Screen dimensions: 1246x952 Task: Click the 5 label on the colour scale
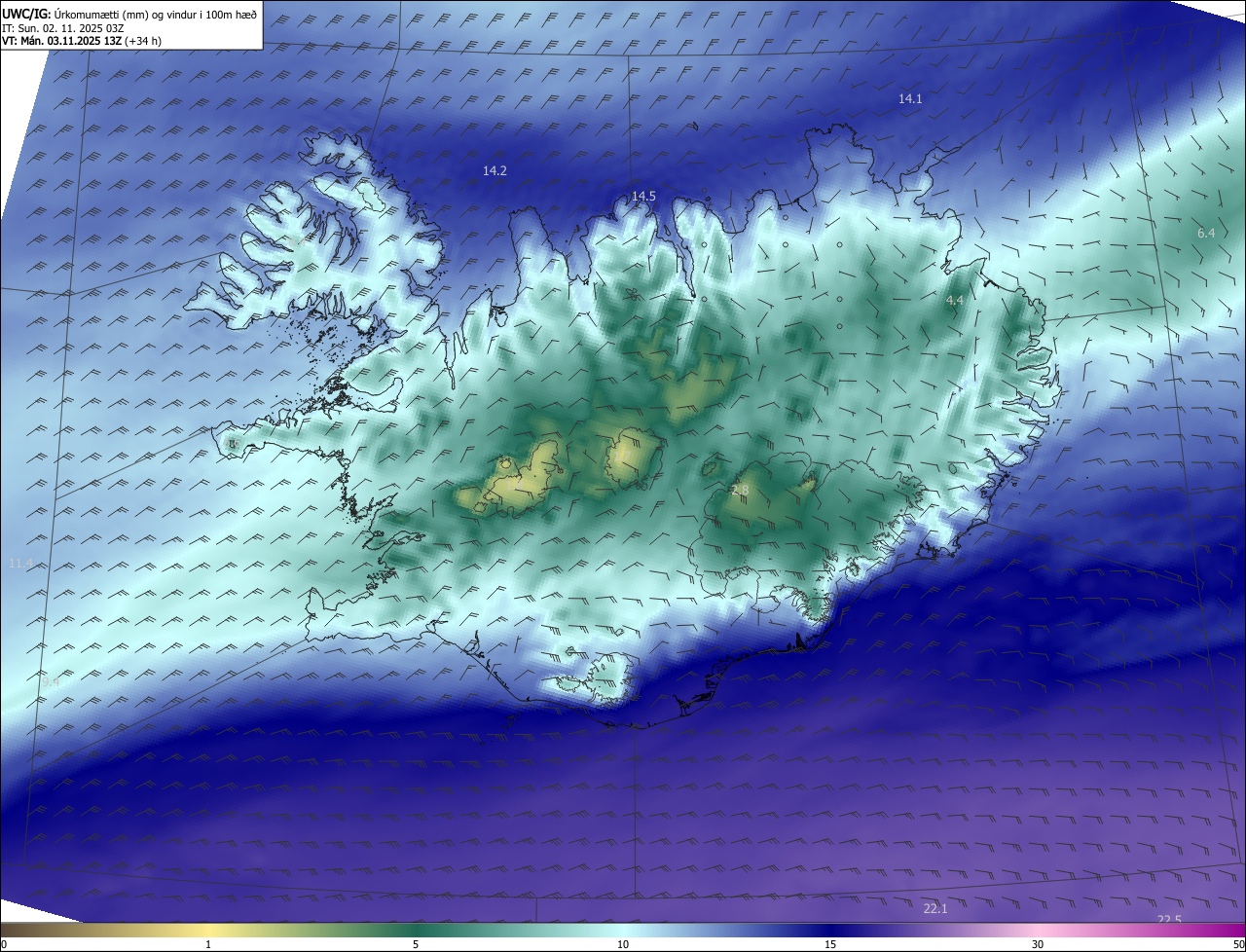pos(416,944)
